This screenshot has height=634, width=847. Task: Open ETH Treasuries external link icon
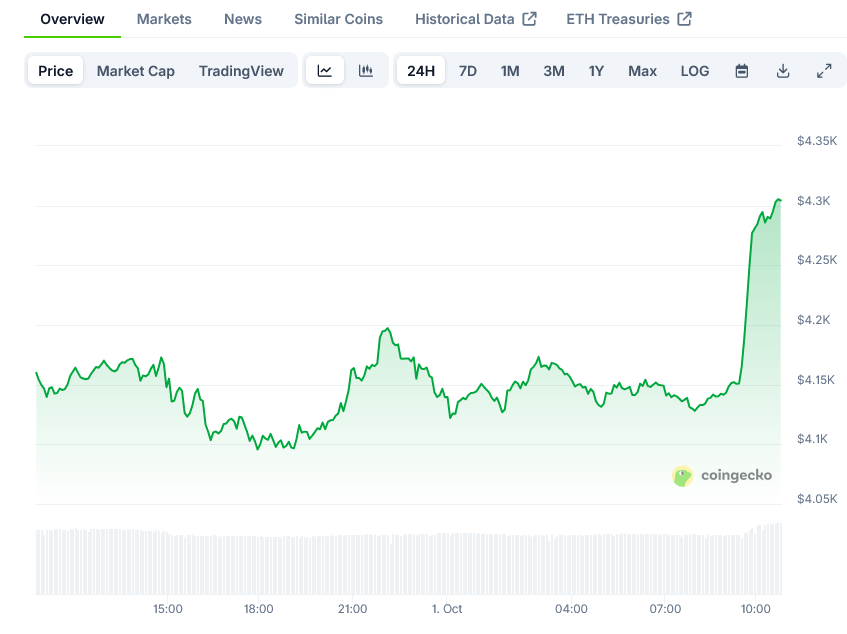684,18
